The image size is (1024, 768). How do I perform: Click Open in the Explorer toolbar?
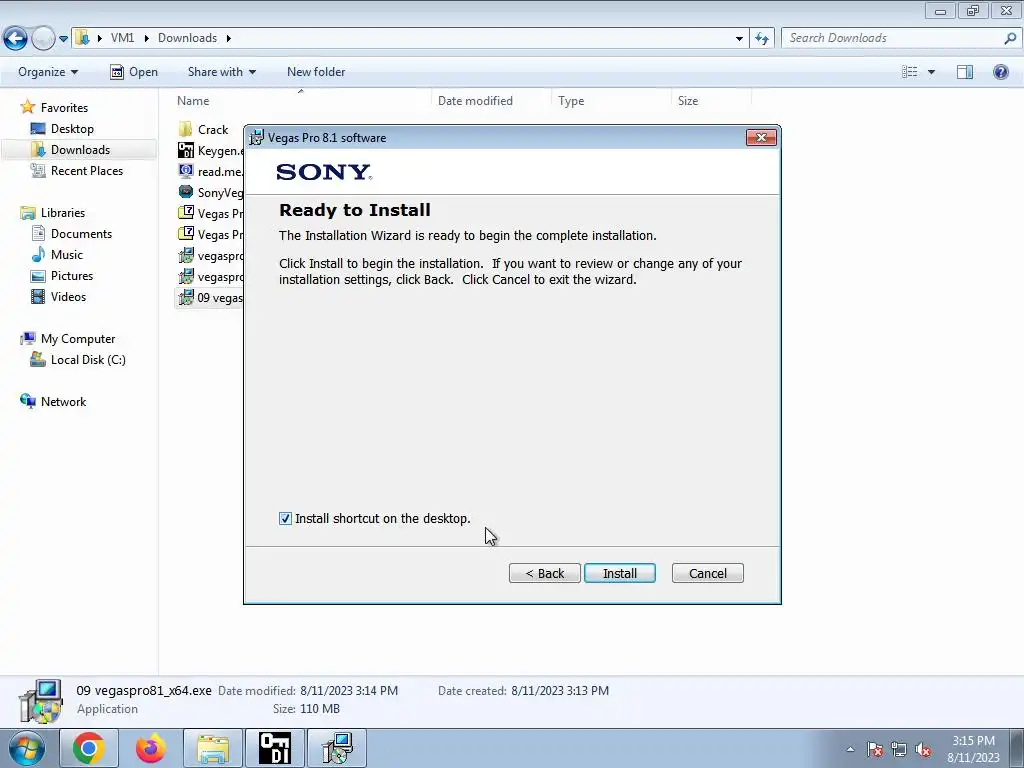click(x=134, y=72)
